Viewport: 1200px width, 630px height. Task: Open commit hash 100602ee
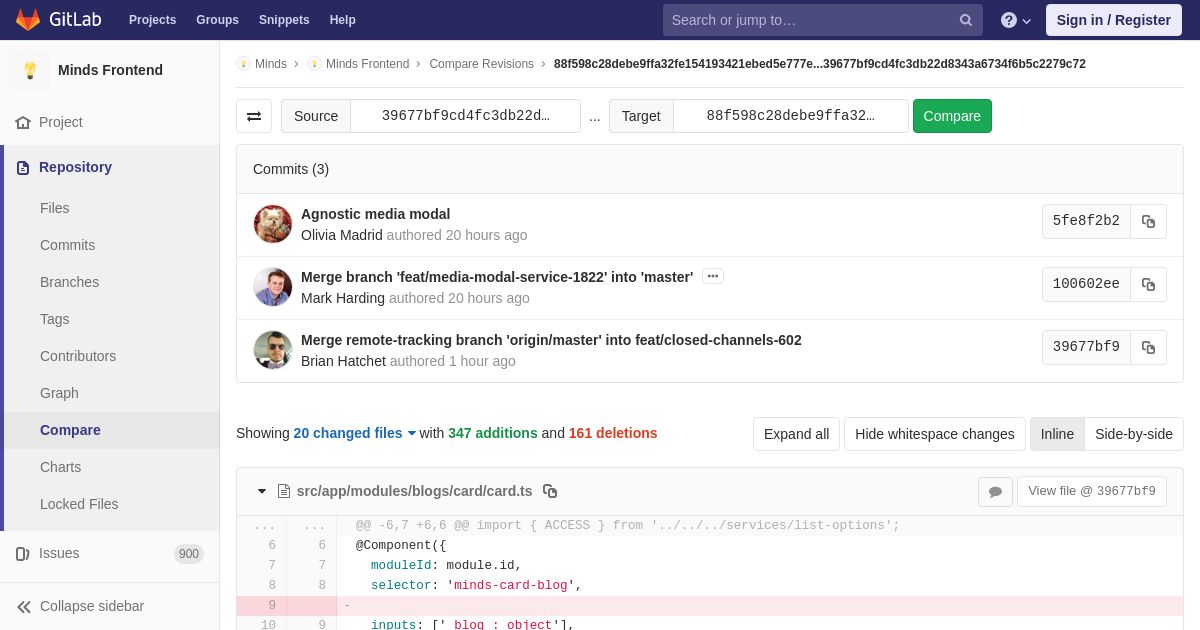click(1086, 284)
